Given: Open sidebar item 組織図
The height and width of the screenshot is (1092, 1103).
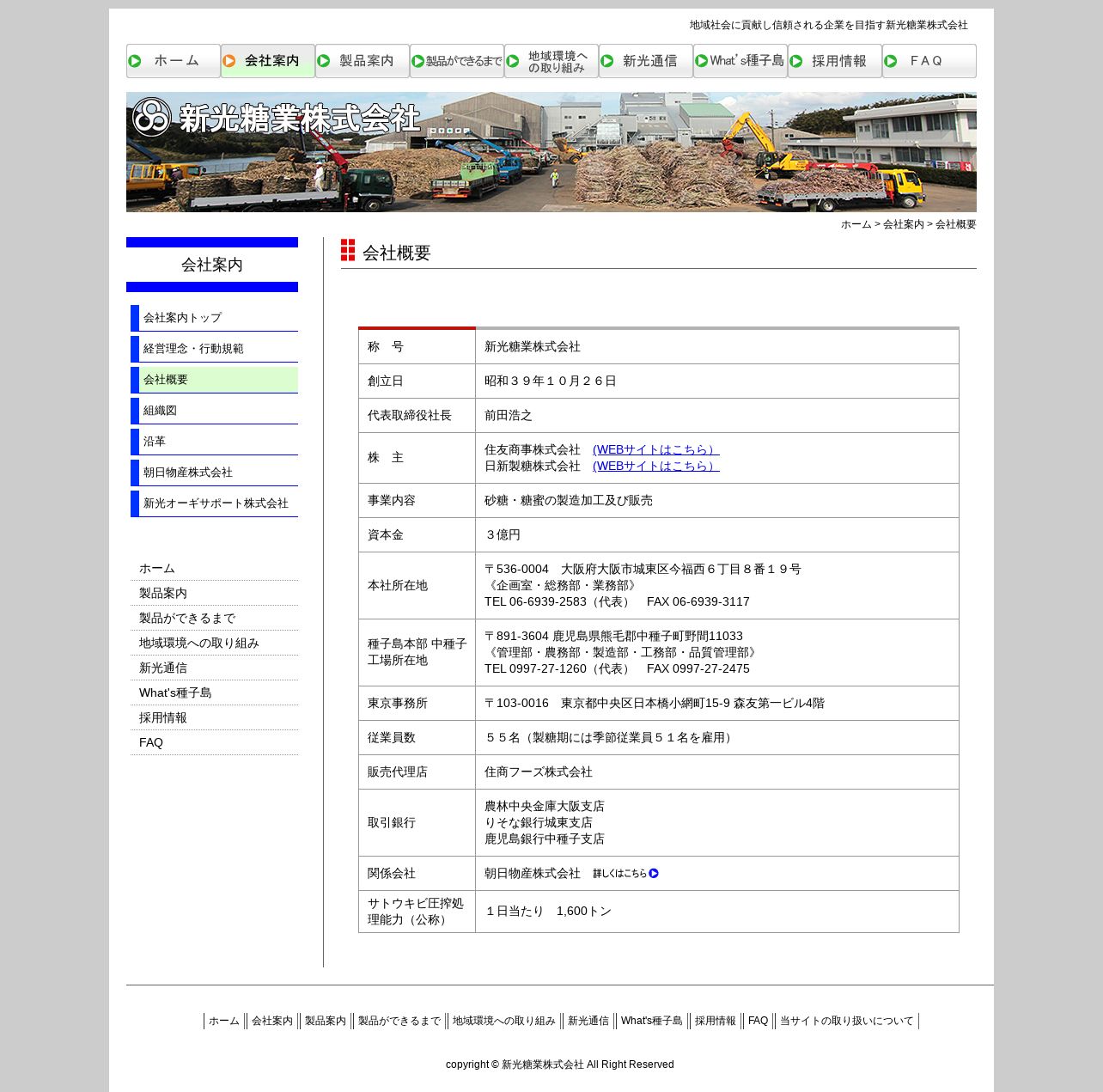Looking at the screenshot, I should coord(215,411).
